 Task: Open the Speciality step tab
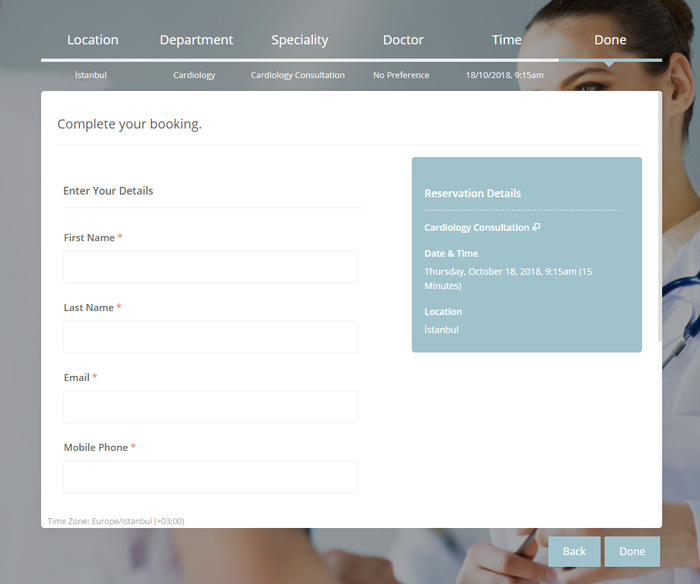300,40
